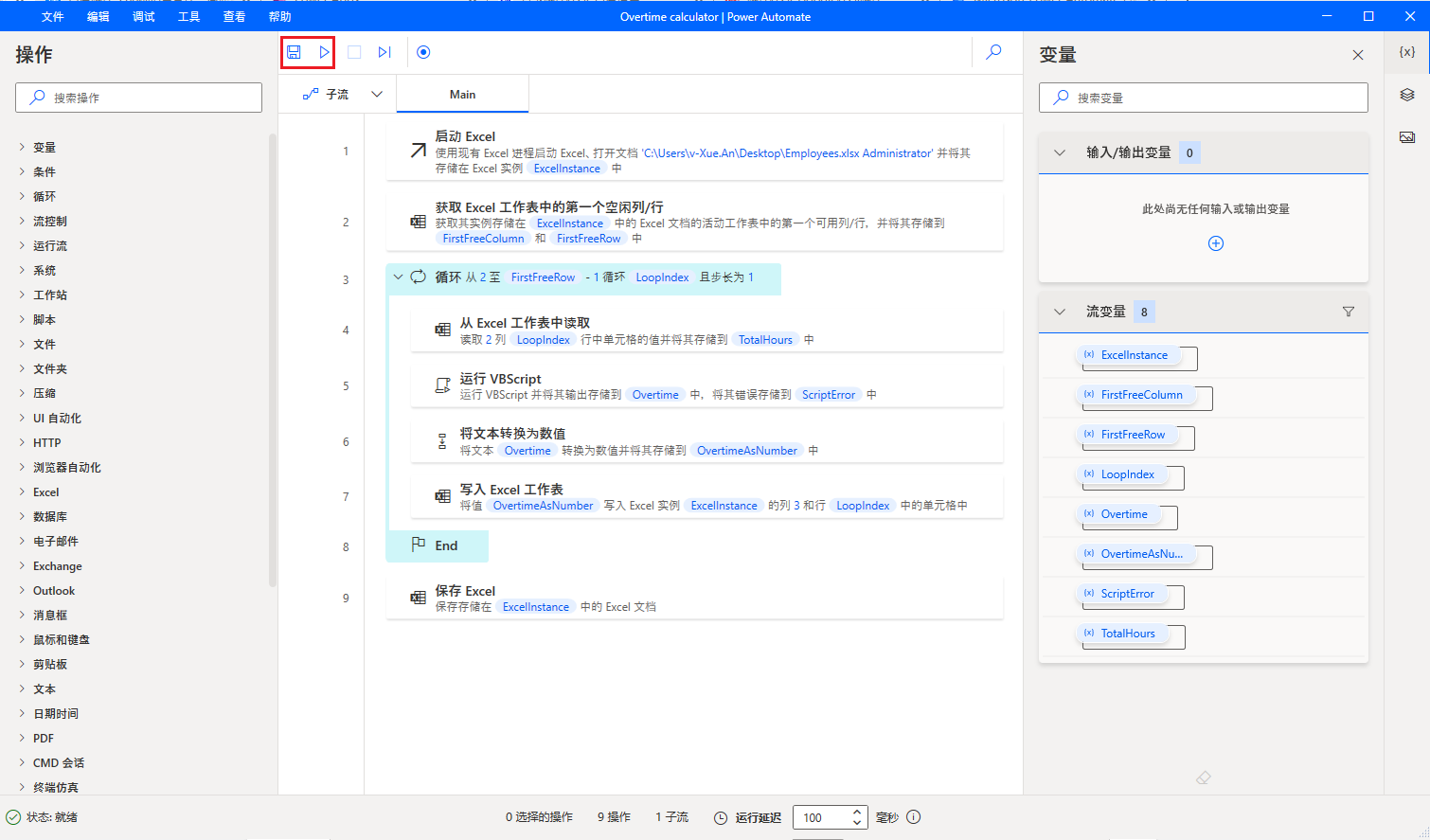Open the 工具 menu
1430x840 pixels.
pyautogui.click(x=188, y=16)
